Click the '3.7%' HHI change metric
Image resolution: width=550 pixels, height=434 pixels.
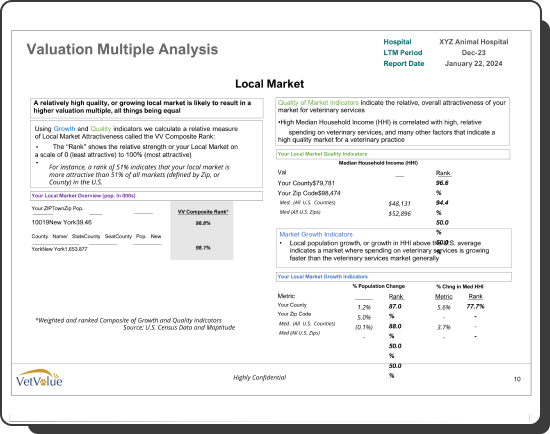click(x=444, y=327)
